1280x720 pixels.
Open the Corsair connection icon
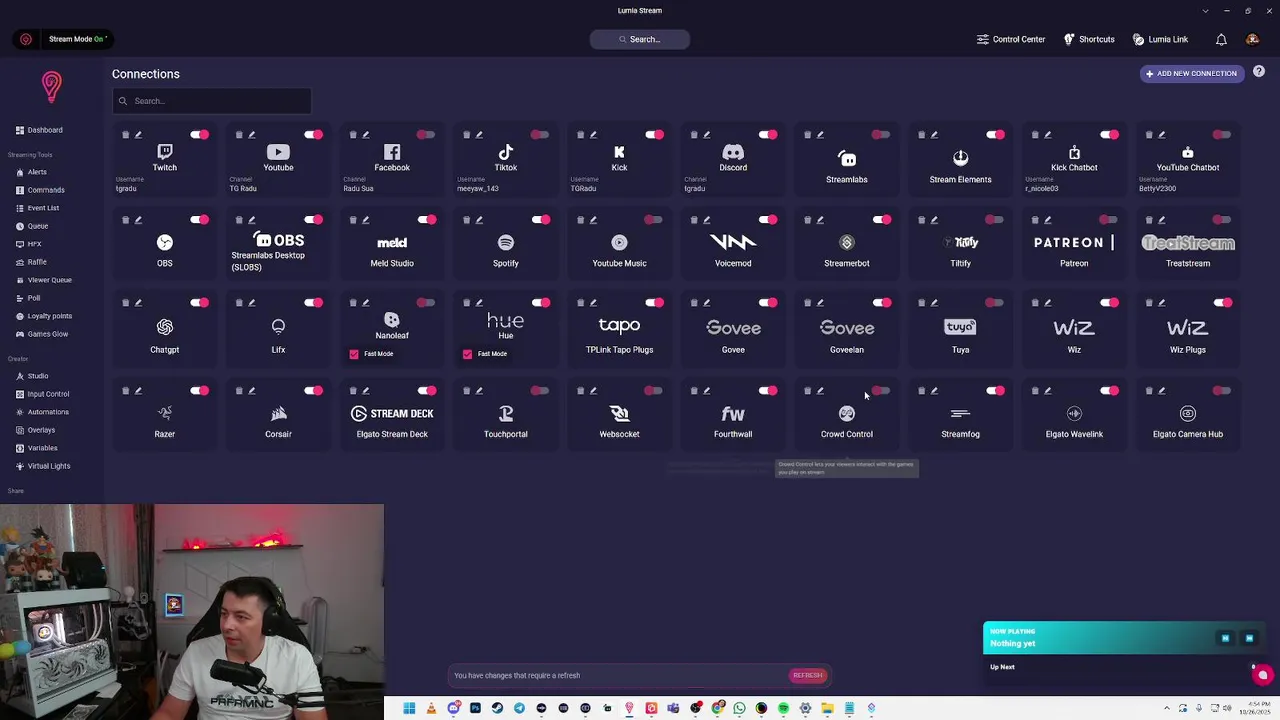(278, 413)
